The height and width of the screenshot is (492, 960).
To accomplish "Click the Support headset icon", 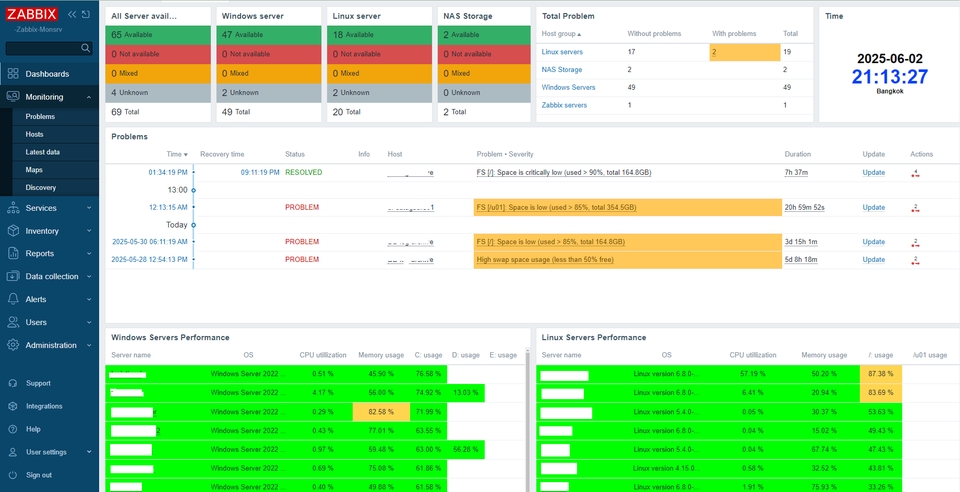I will coord(13,383).
